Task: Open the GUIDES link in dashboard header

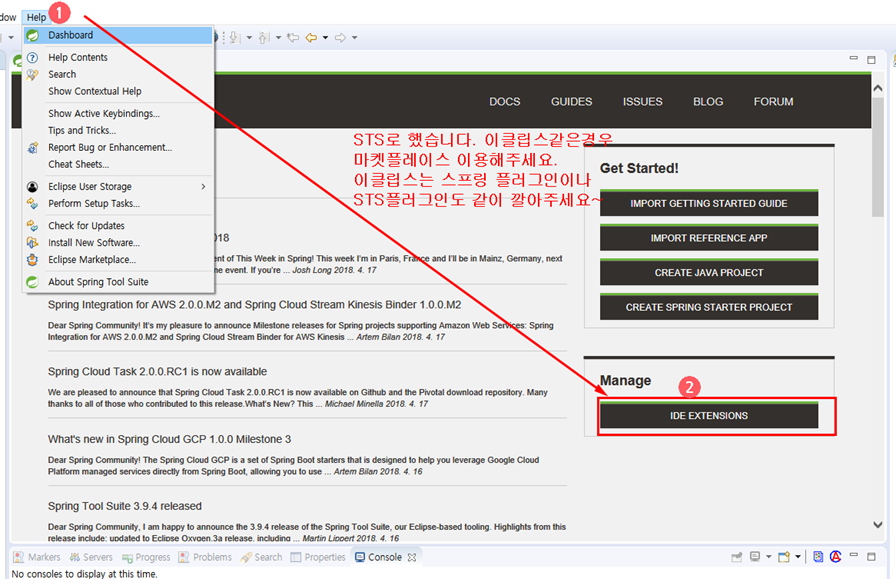Action: [x=571, y=102]
